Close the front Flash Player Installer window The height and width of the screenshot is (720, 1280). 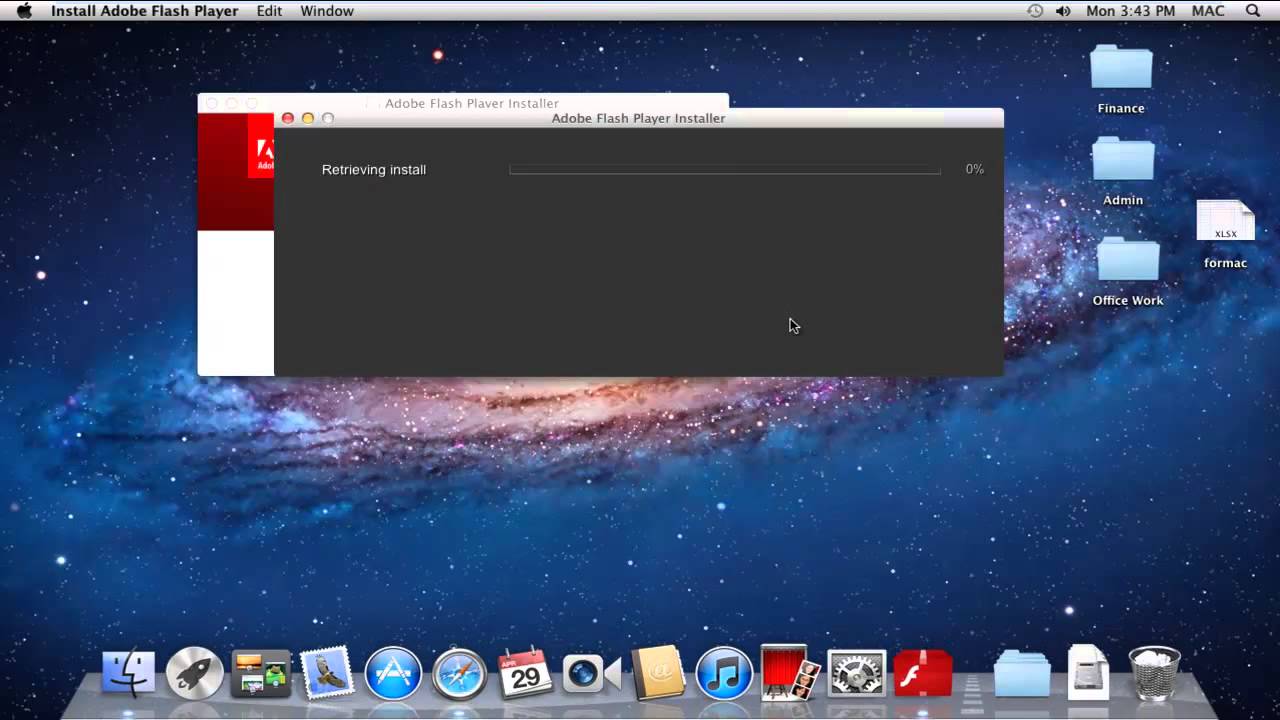(x=288, y=118)
